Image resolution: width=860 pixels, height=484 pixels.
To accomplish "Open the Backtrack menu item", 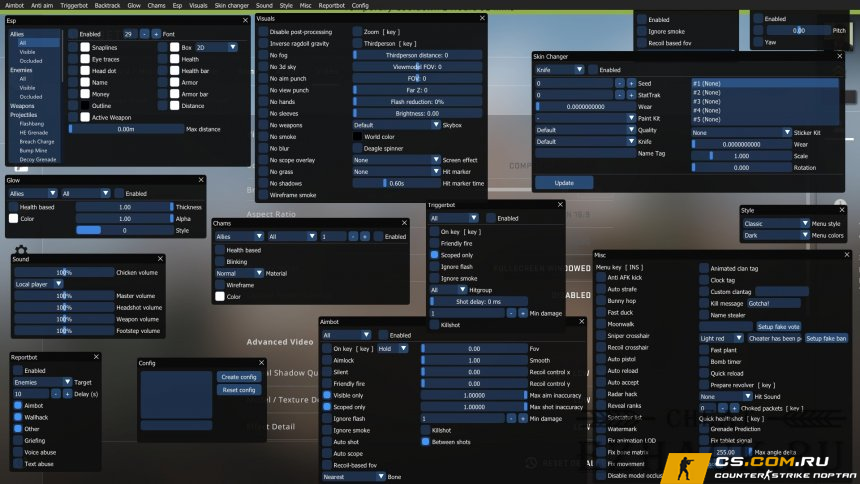I will point(107,5).
